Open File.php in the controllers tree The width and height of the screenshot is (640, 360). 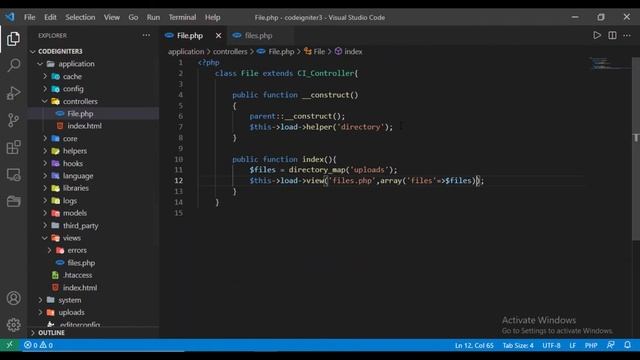point(93,113)
